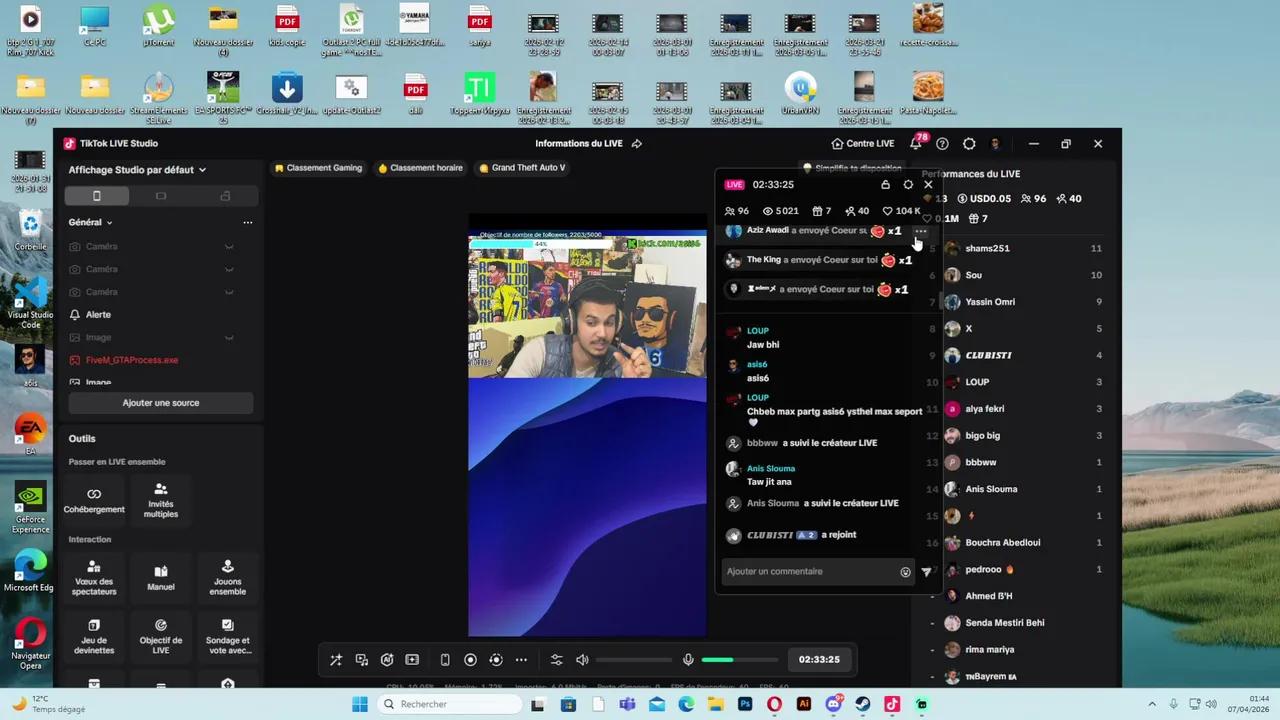Open the chat overlay settings gear
1280x720 pixels.
click(908, 185)
